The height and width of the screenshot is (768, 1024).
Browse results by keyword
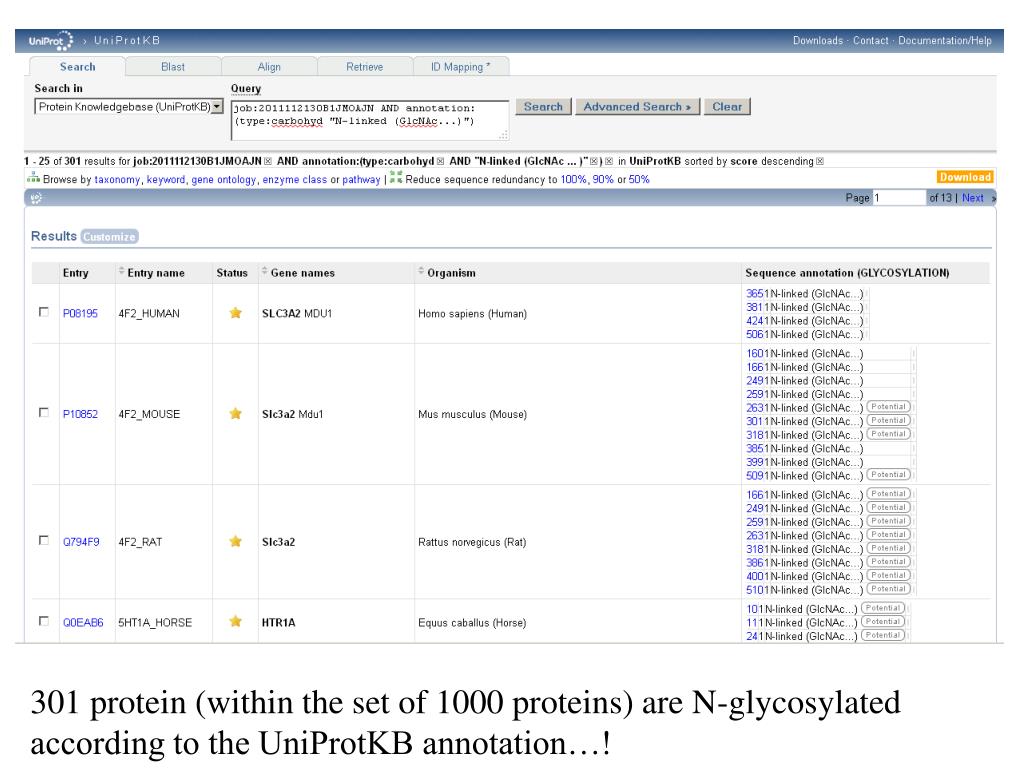pos(166,180)
